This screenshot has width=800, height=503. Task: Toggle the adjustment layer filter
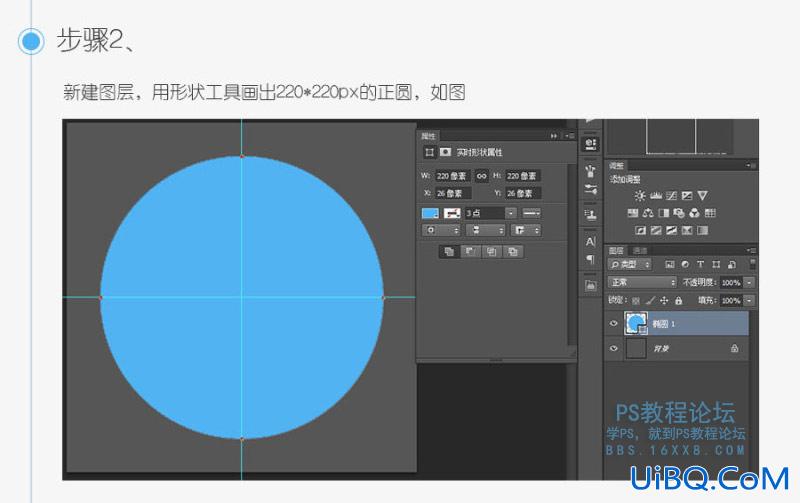coord(685,264)
